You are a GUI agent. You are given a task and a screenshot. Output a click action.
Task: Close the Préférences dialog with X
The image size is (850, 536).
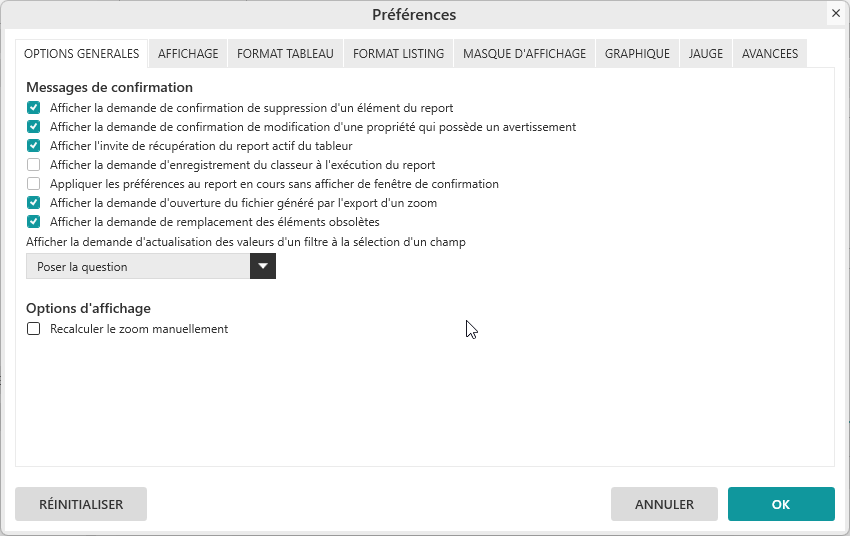tap(835, 13)
